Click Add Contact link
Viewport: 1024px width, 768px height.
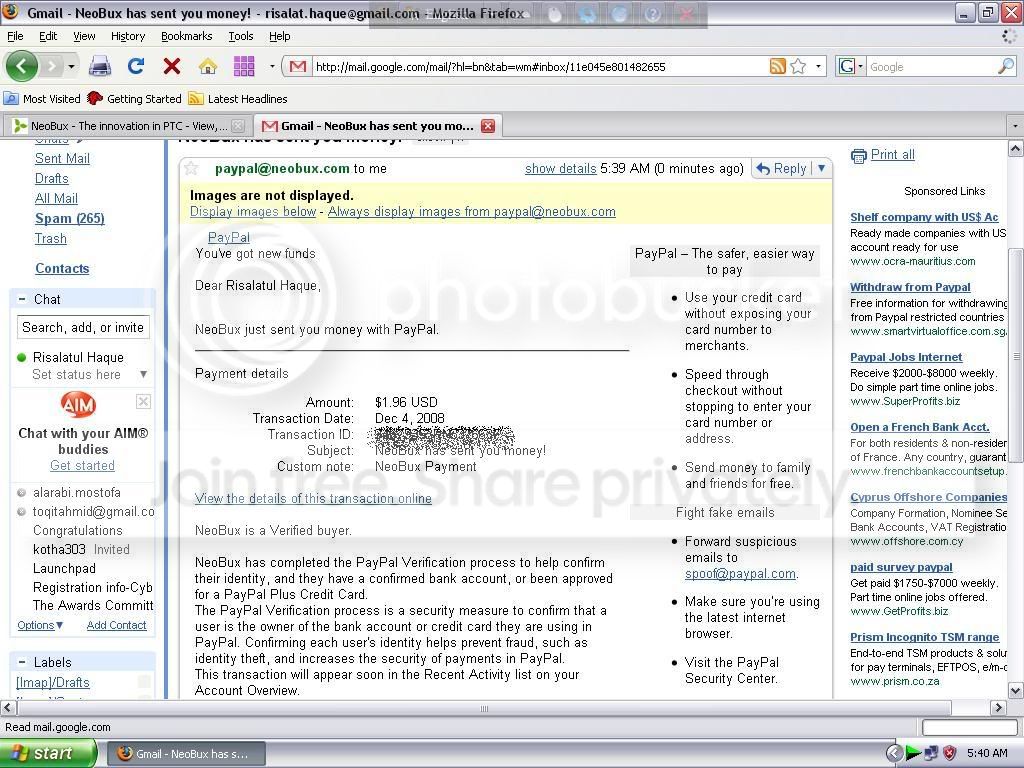116,625
